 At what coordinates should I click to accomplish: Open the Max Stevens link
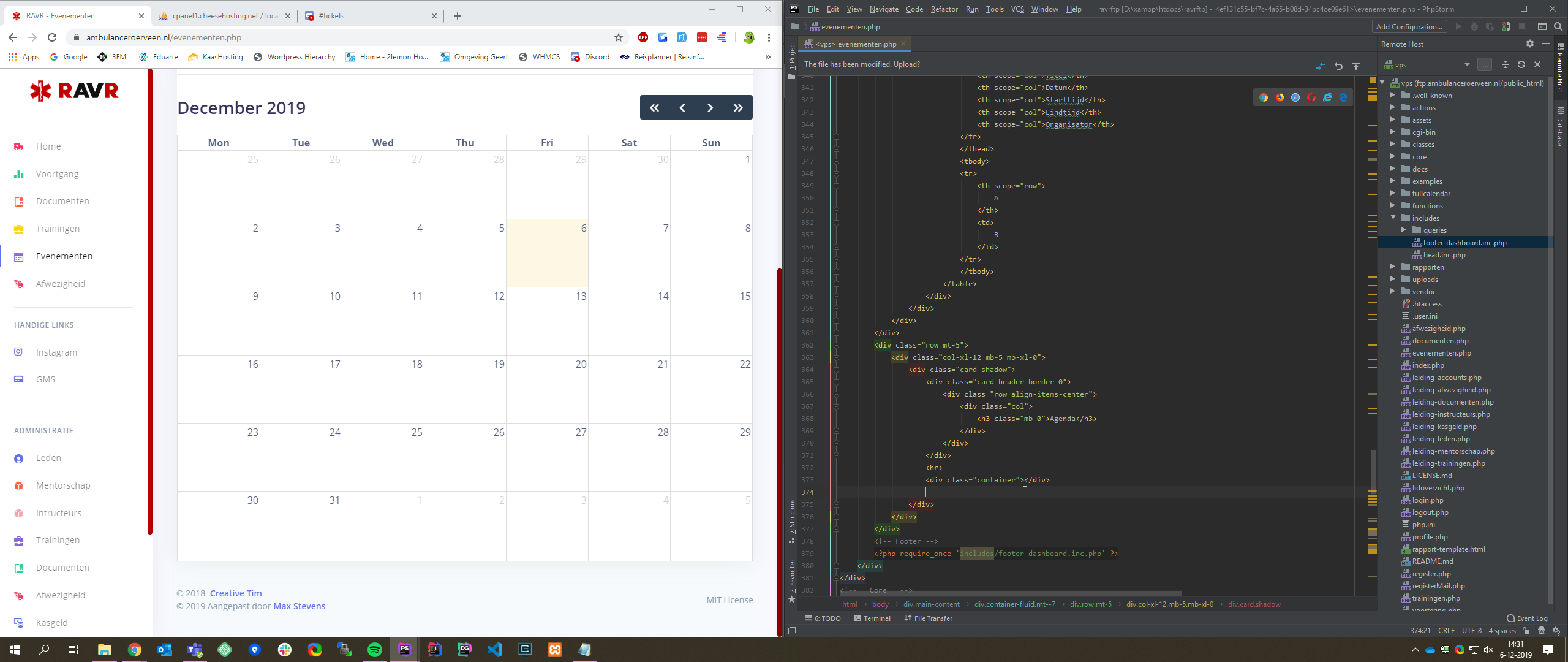point(299,606)
